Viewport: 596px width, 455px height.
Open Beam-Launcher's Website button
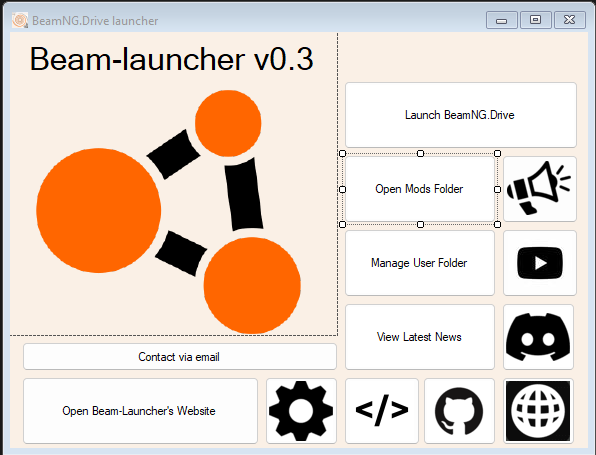[140, 411]
